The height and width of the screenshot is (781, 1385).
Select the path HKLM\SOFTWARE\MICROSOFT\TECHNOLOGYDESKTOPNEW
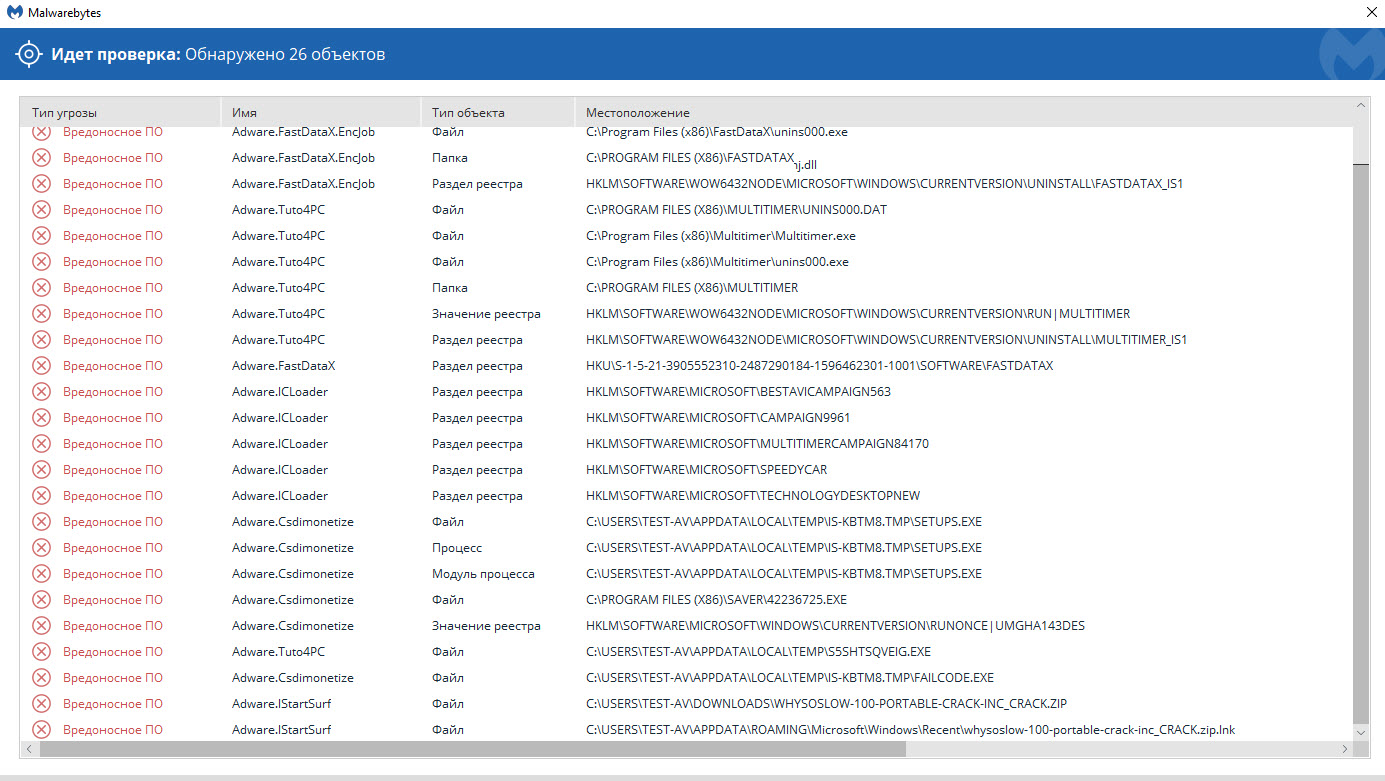tap(753, 496)
